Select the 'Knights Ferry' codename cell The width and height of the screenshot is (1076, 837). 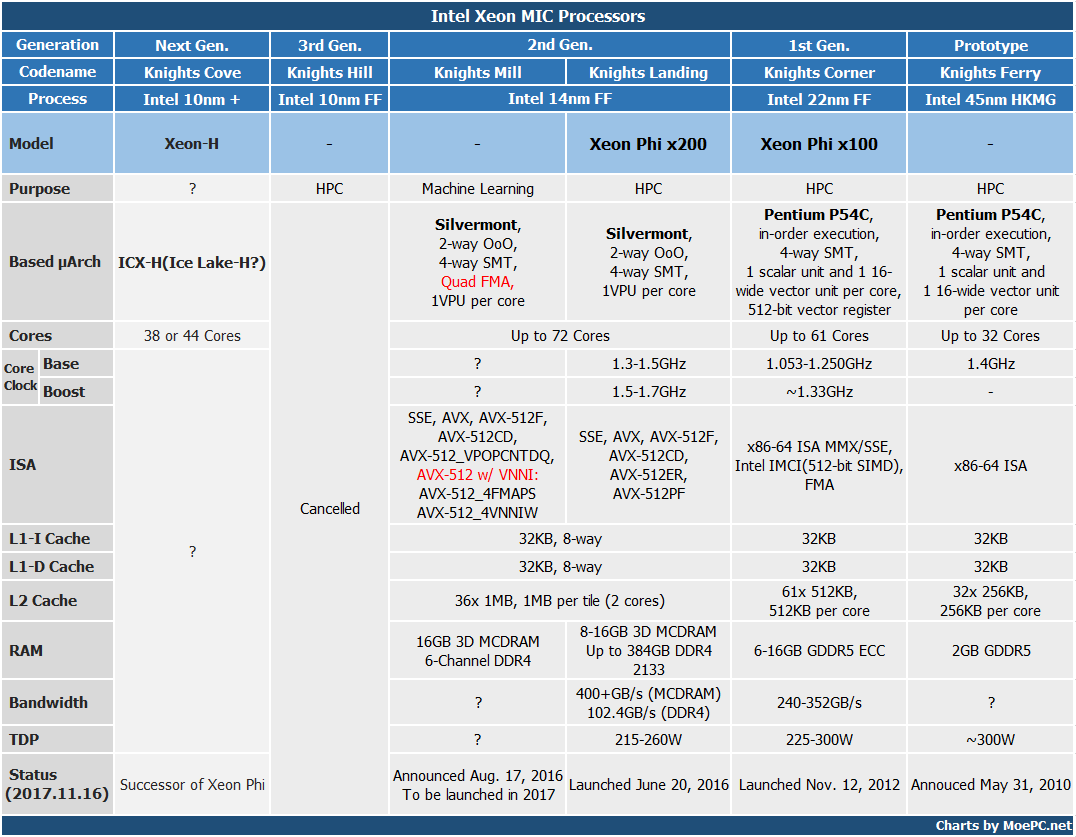[x=990, y=72]
